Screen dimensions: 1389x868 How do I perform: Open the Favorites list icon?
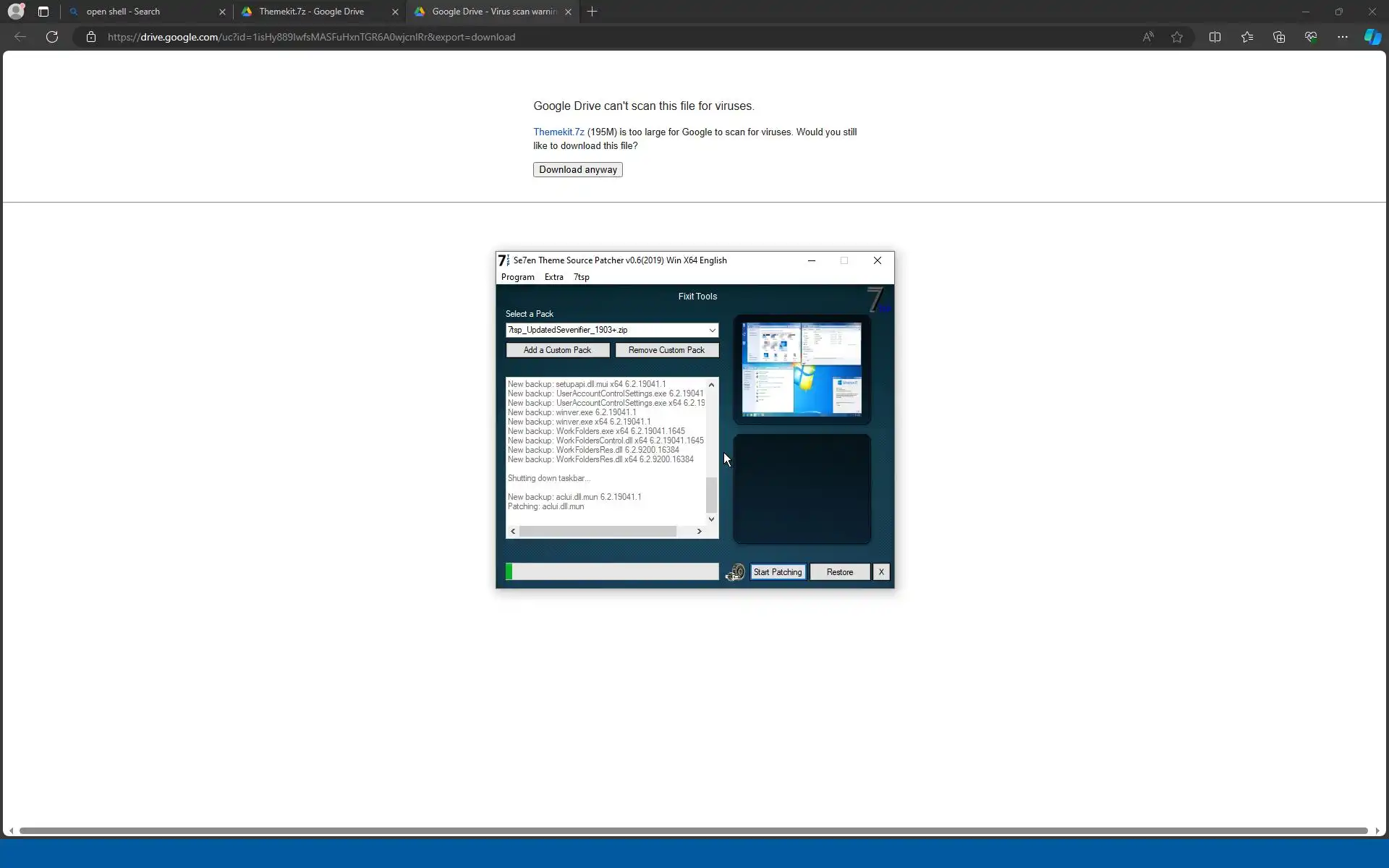point(1246,37)
